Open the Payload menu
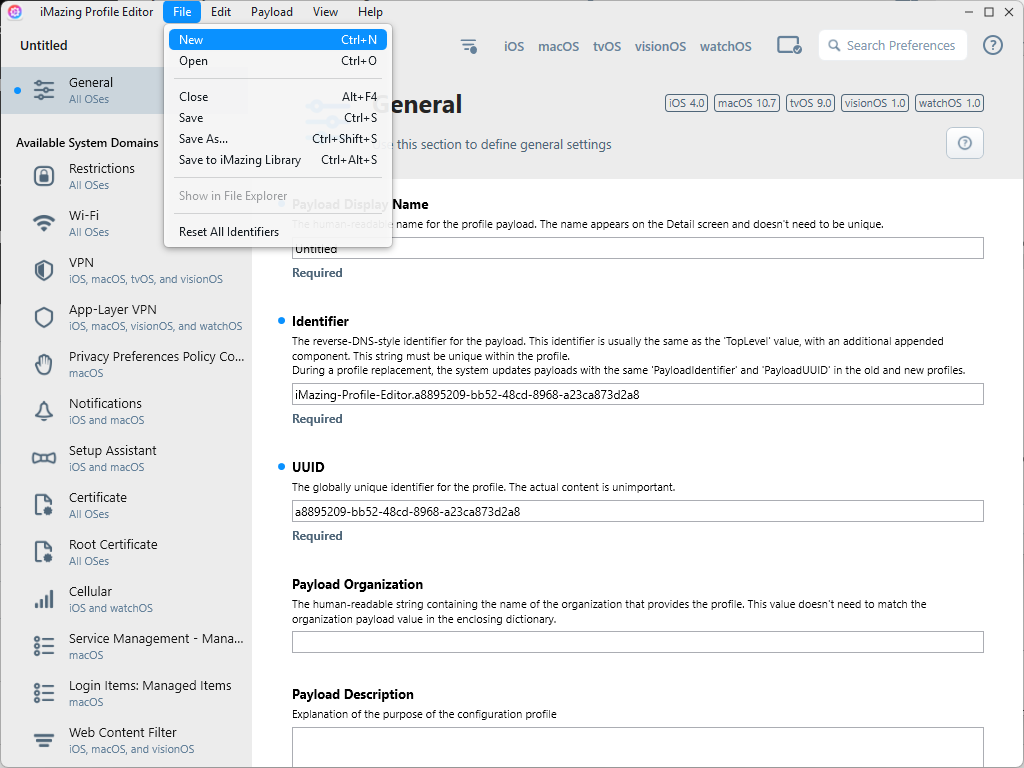This screenshot has width=1024, height=768. point(272,12)
